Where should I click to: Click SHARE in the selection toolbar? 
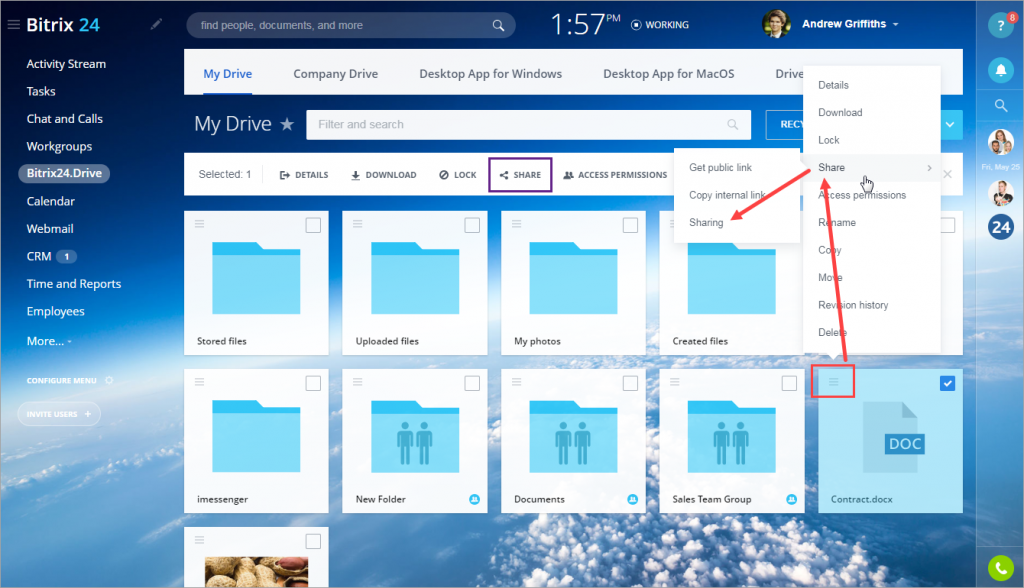coord(520,174)
